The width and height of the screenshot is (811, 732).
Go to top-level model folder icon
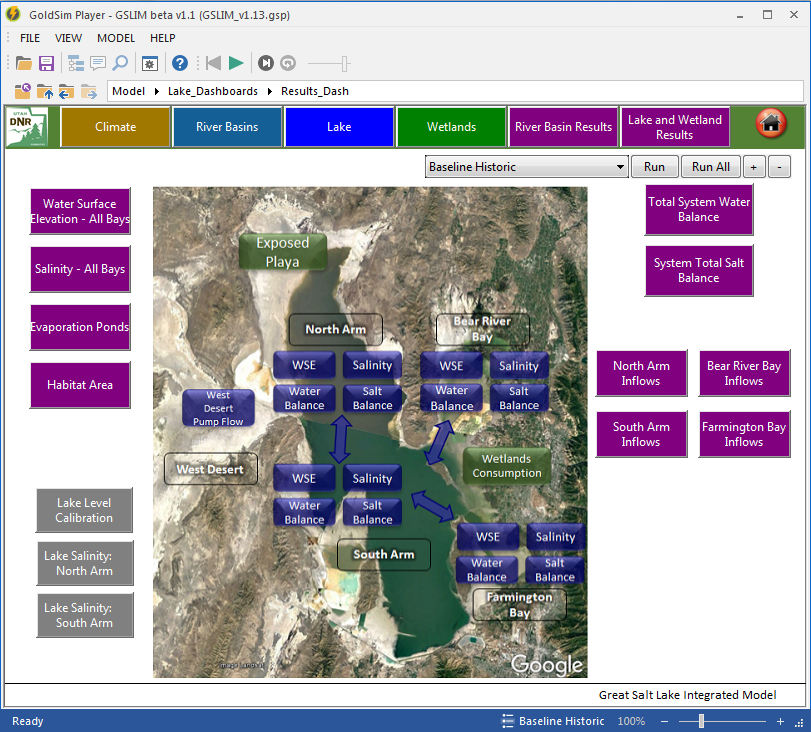23,92
